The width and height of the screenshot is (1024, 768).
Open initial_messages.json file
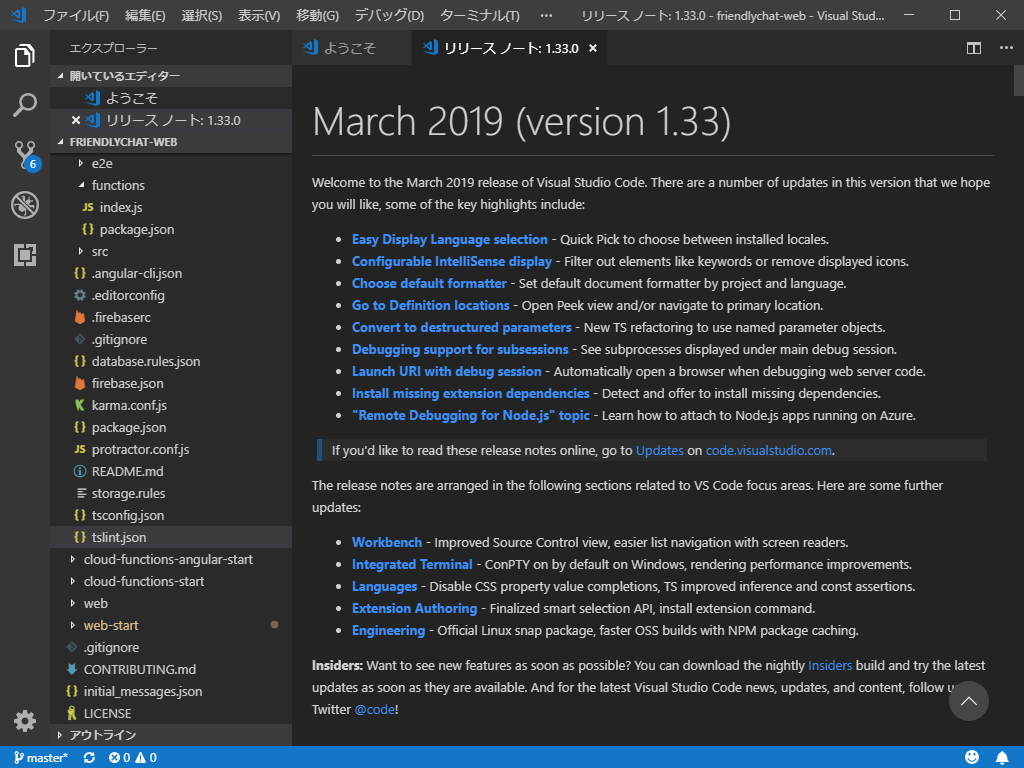coord(171,692)
